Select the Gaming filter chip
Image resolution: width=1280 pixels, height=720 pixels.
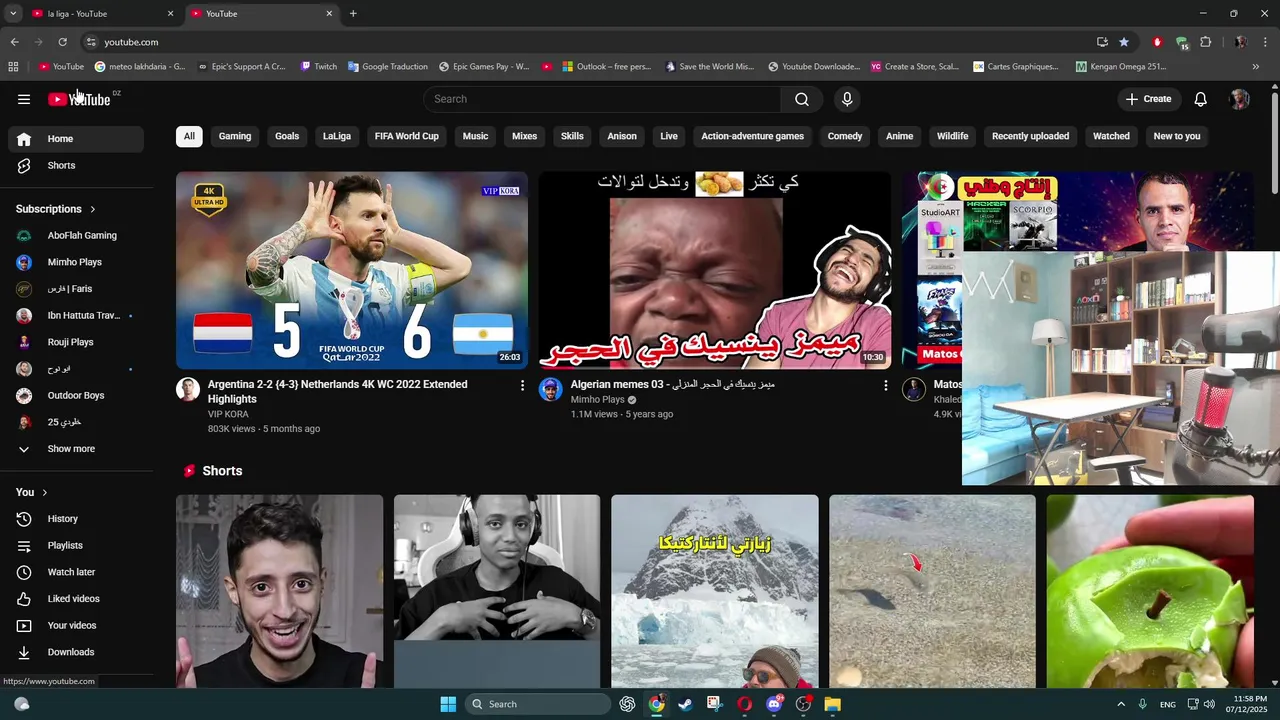(x=235, y=136)
